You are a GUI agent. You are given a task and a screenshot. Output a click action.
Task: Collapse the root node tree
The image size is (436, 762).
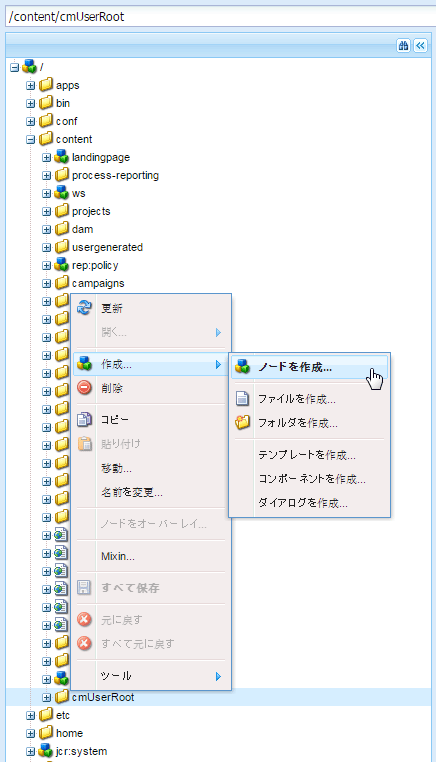[15, 68]
